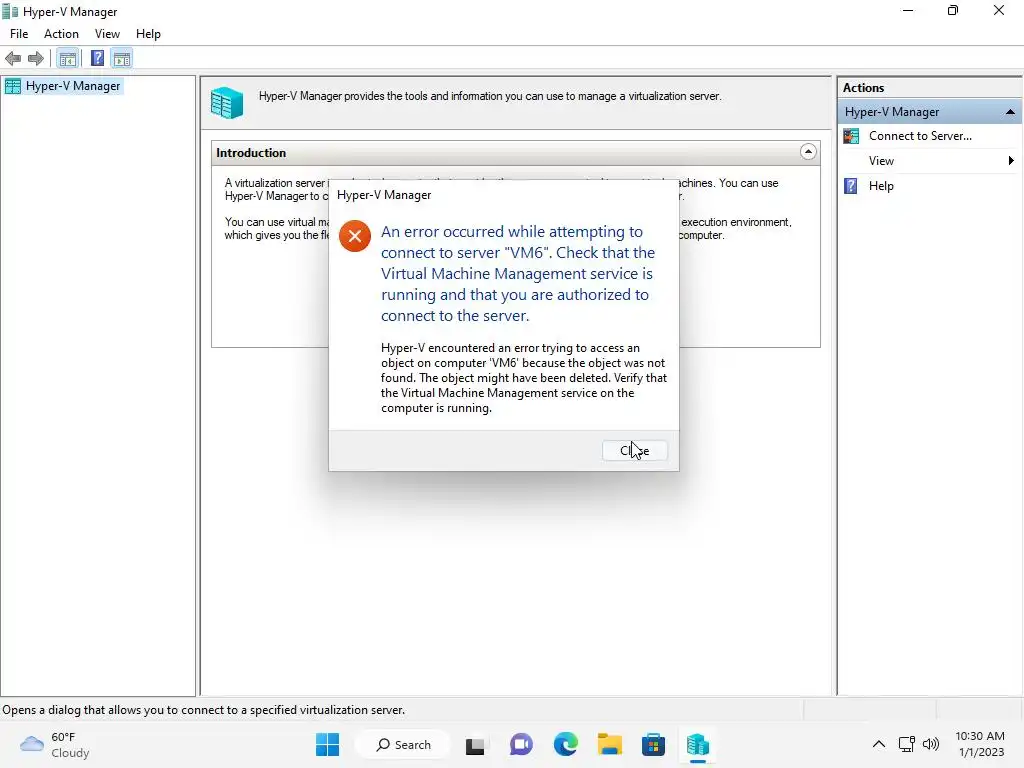The width and height of the screenshot is (1024, 768).
Task: Click the Hyper-V server icon in header
Action: point(227,103)
